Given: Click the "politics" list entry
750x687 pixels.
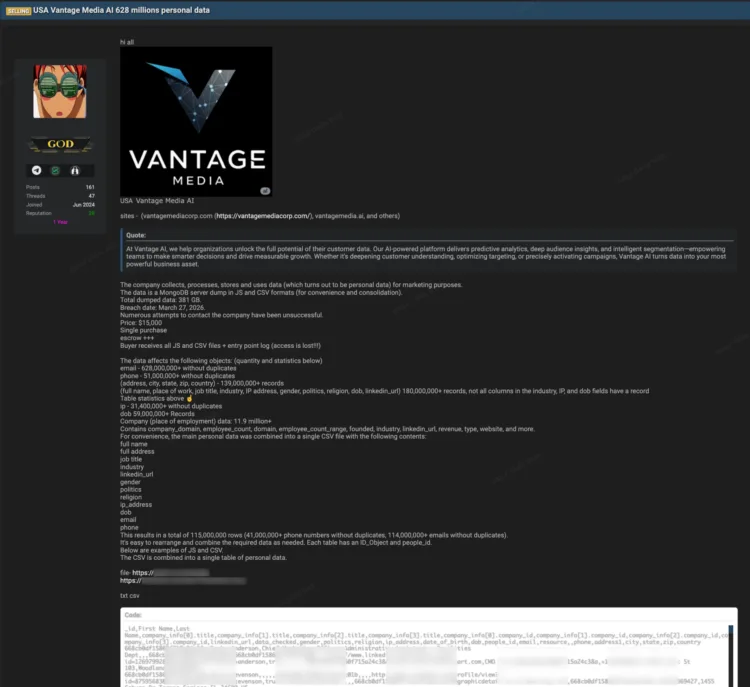Looking at the screenshot, I should 131,489.
